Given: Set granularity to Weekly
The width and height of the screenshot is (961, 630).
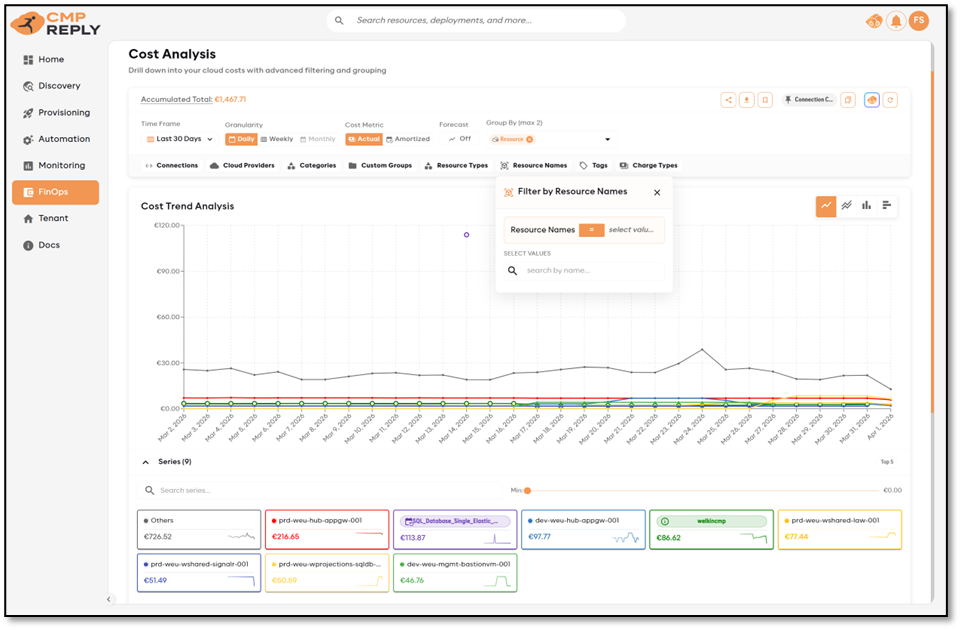Looking at the screenshot, I should [277, 139].
